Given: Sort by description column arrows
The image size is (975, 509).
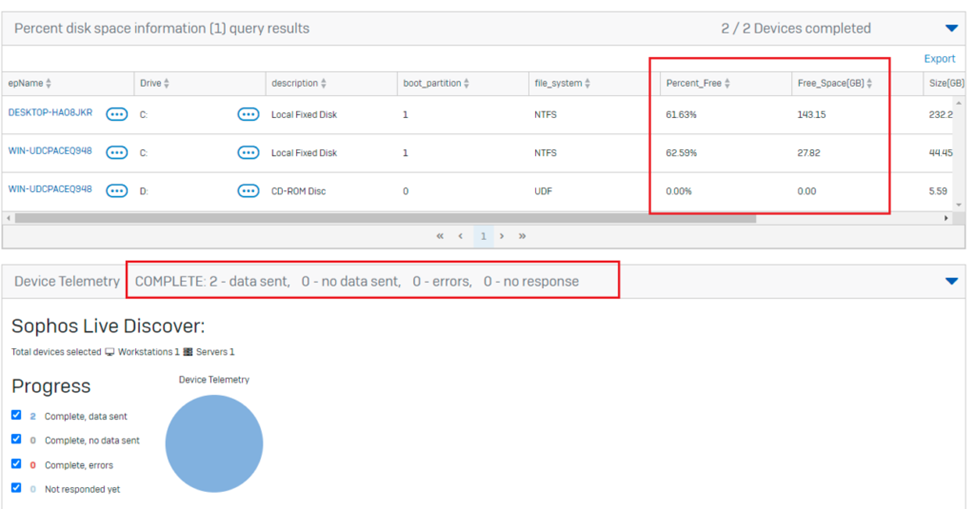Looking at the screenshot, I should tap(323, 83).
